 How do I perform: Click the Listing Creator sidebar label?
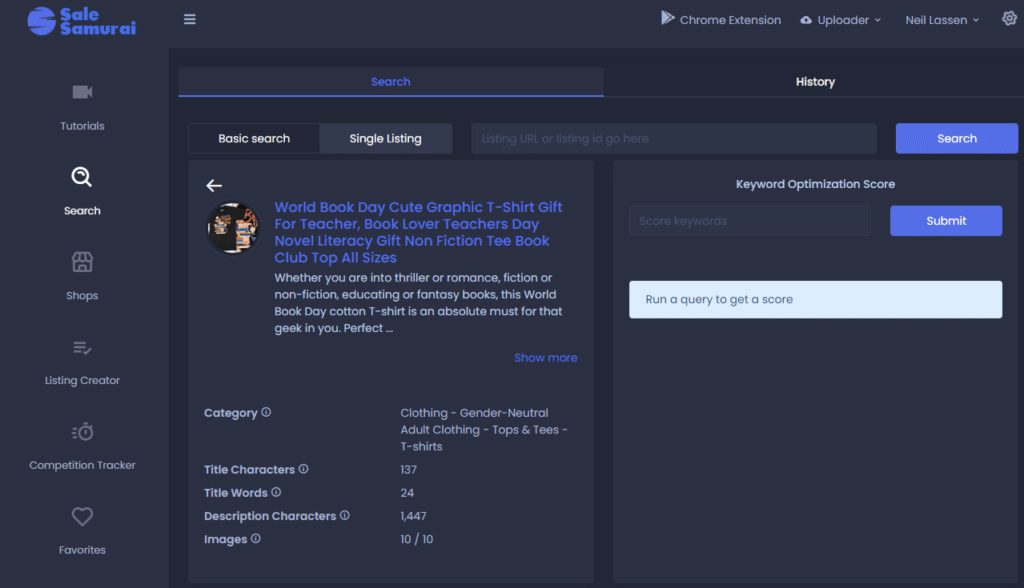pos(82,380)
